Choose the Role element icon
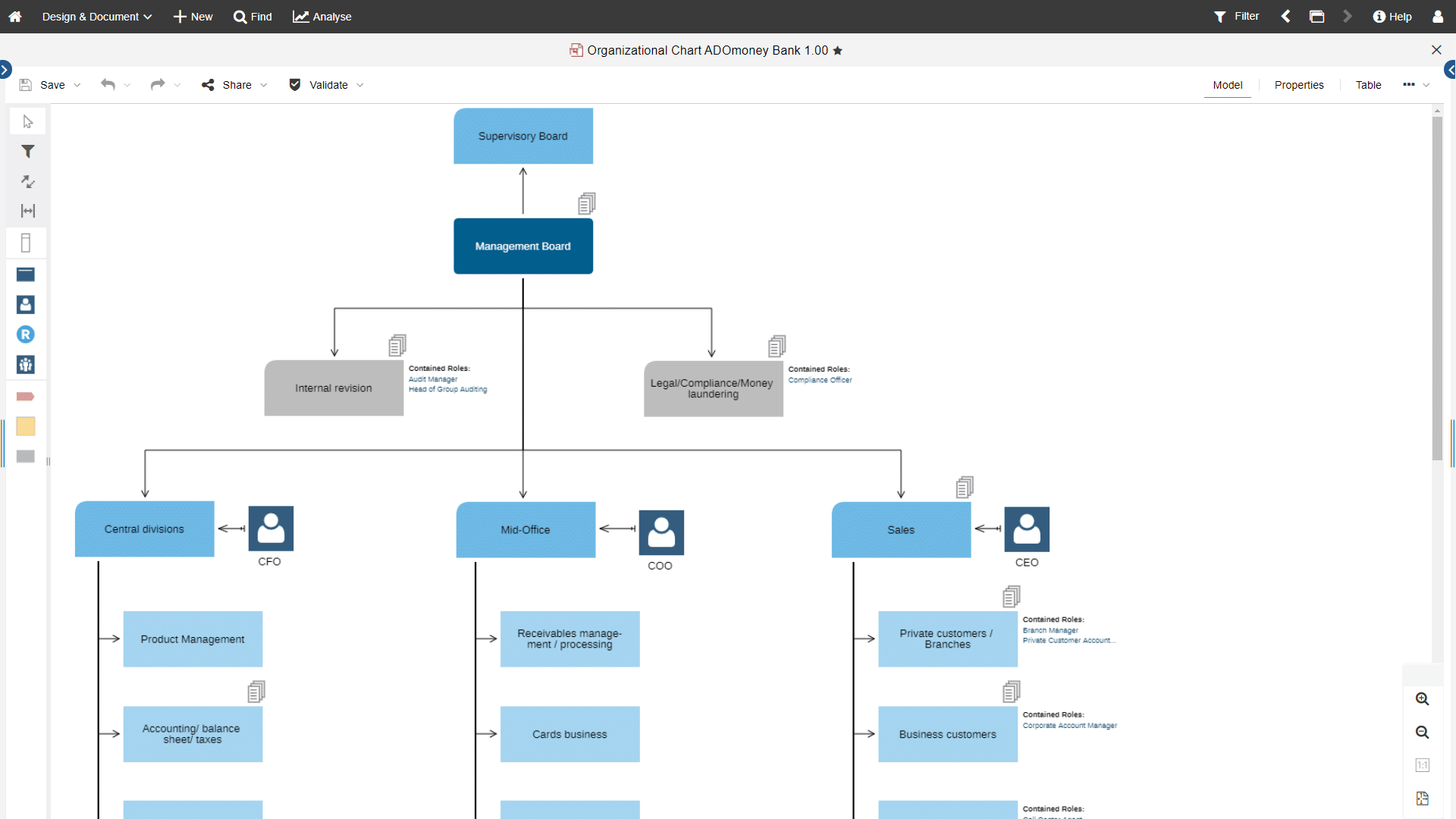 (26, 334)
